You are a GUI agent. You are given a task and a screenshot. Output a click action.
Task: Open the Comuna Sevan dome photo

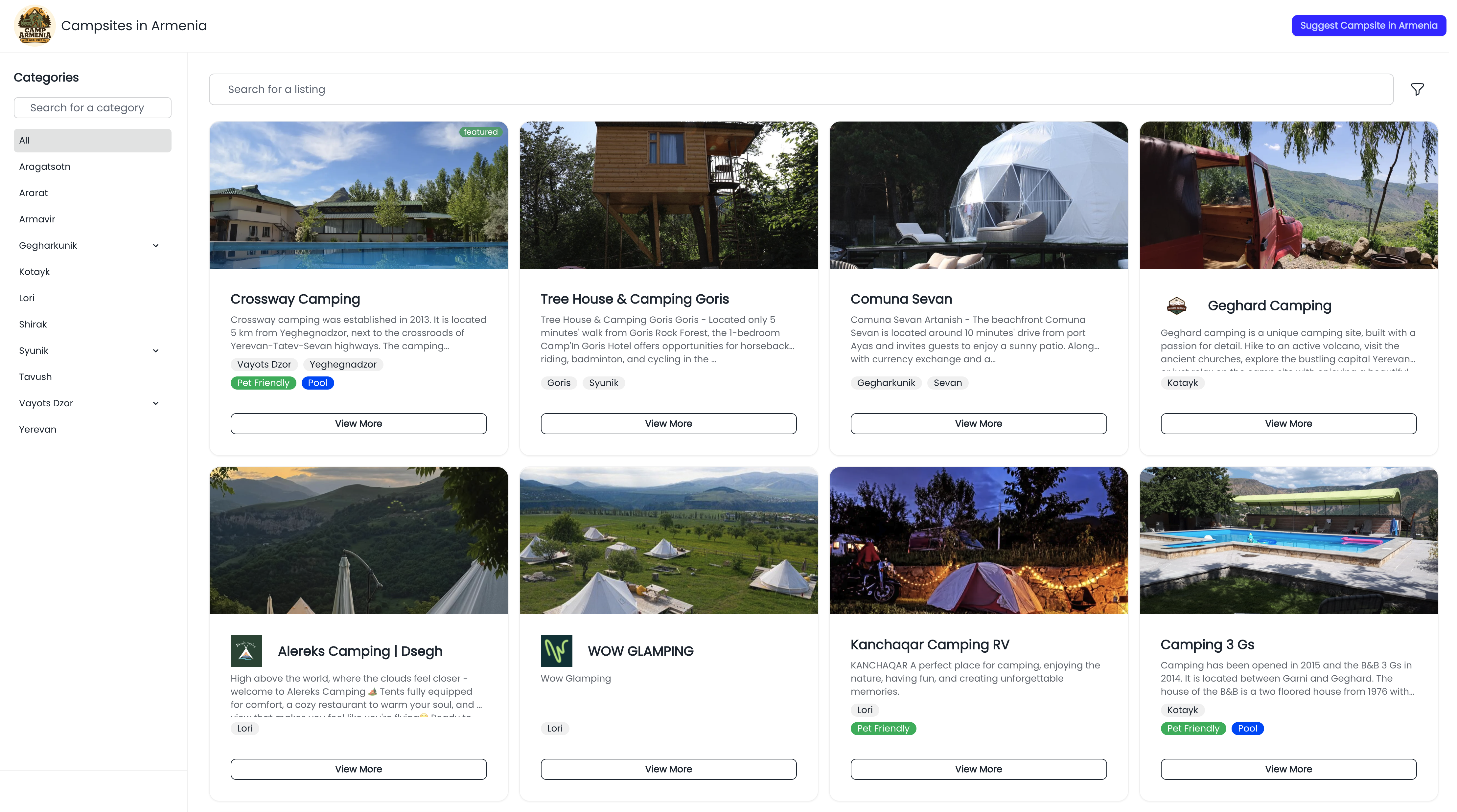click(x=978, y=195)
